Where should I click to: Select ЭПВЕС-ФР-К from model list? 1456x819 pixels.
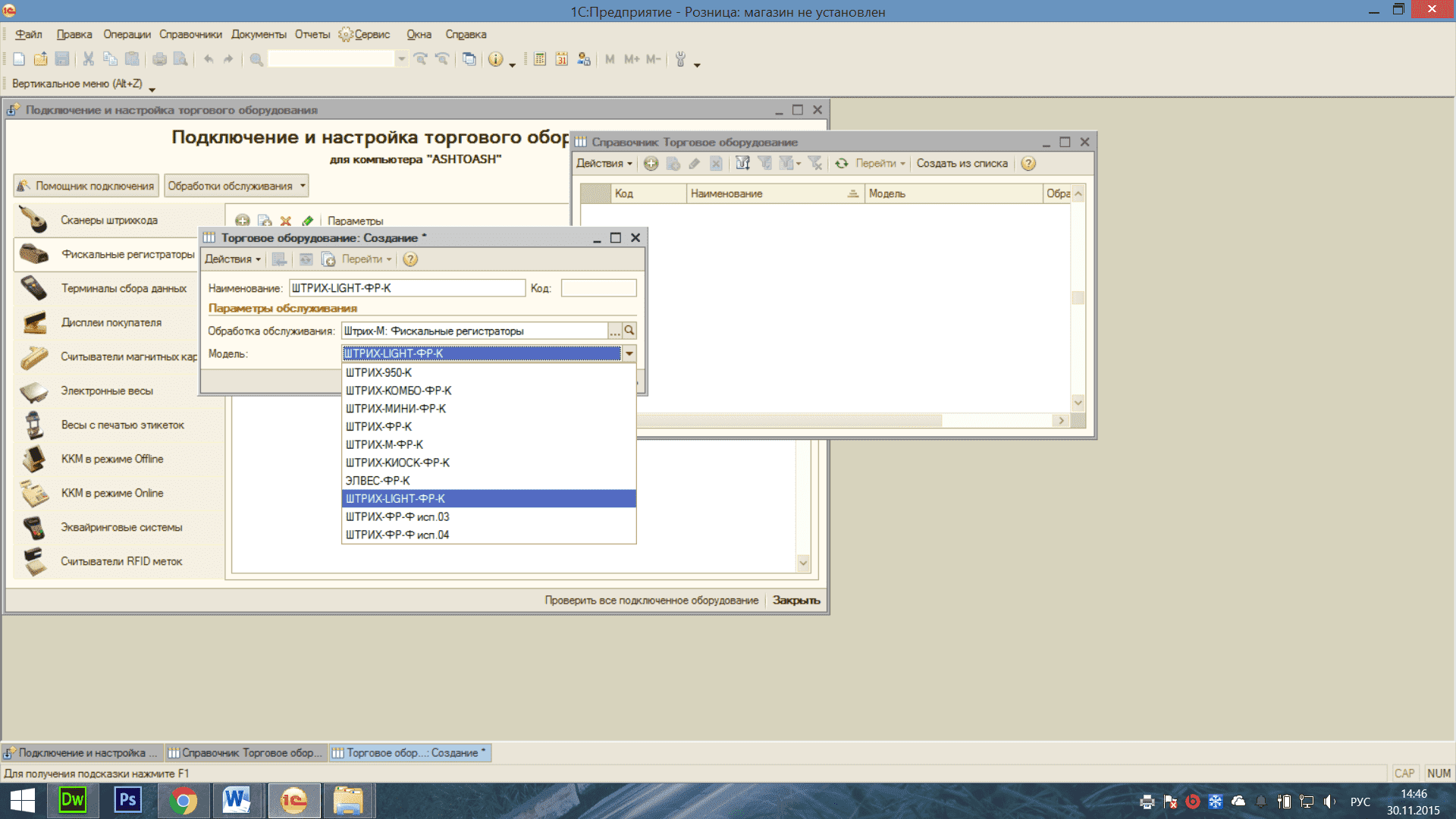tap(488, 480)
